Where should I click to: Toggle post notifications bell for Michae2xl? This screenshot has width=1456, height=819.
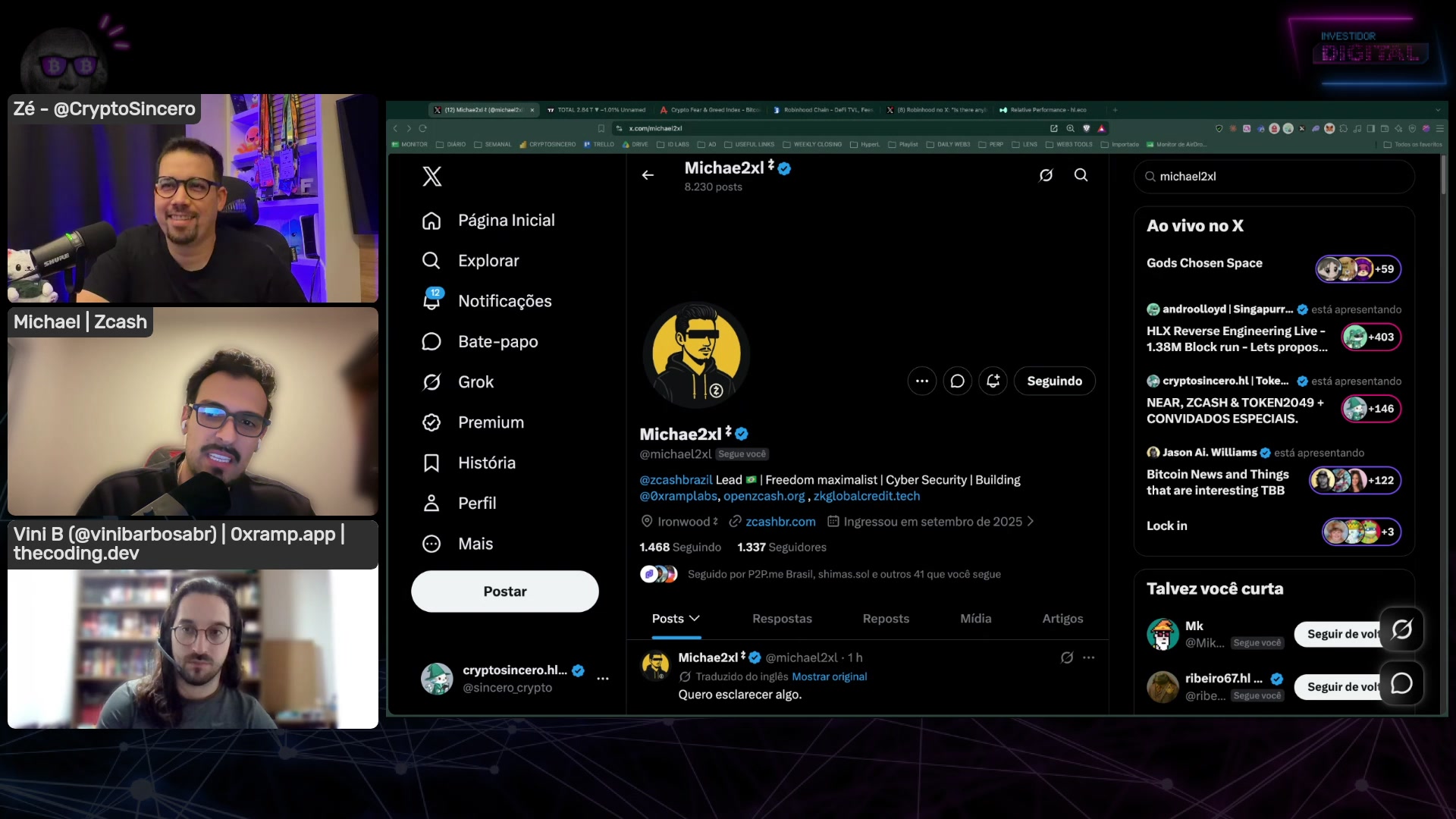coord(993,381)
